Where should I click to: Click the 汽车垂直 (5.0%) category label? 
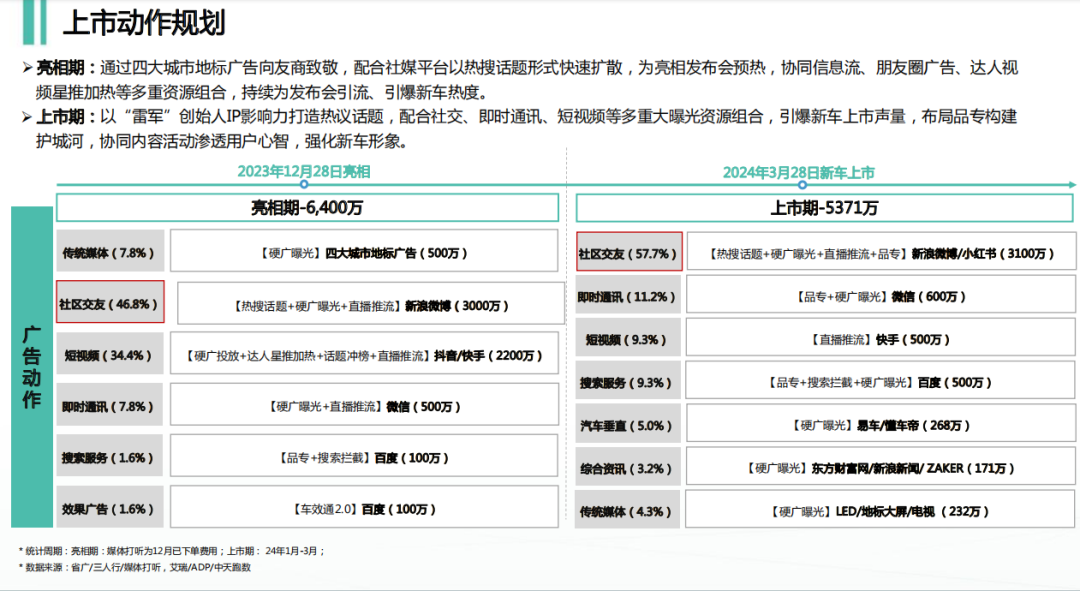point(628,425)
